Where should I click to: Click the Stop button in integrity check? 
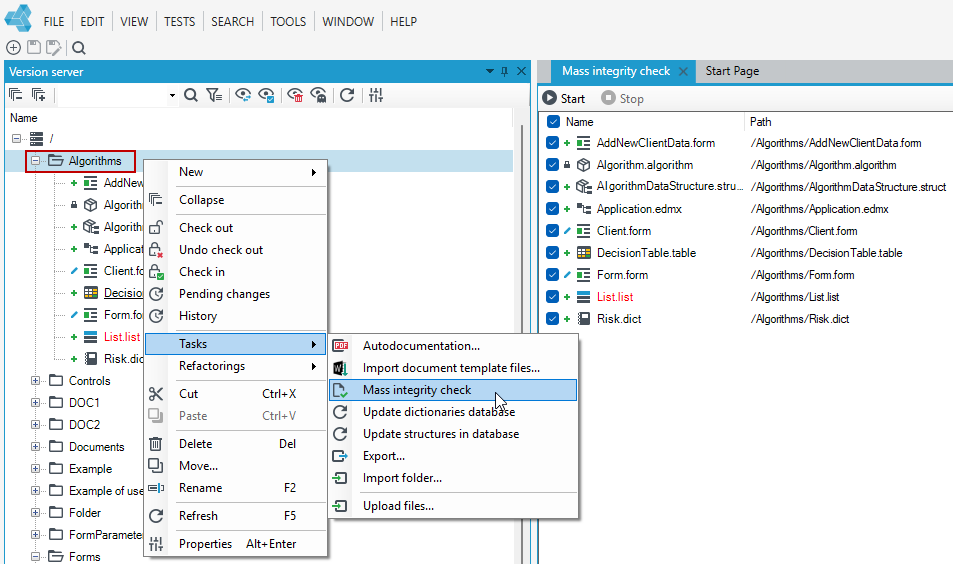[x=622, y=98]
